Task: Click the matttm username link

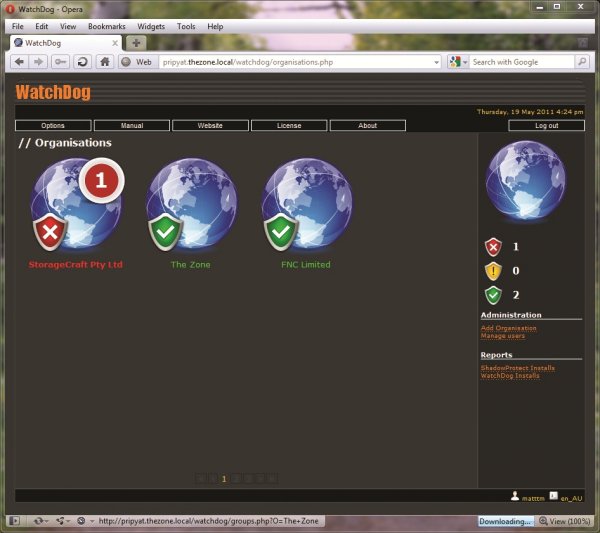Action: pos(533,498)
